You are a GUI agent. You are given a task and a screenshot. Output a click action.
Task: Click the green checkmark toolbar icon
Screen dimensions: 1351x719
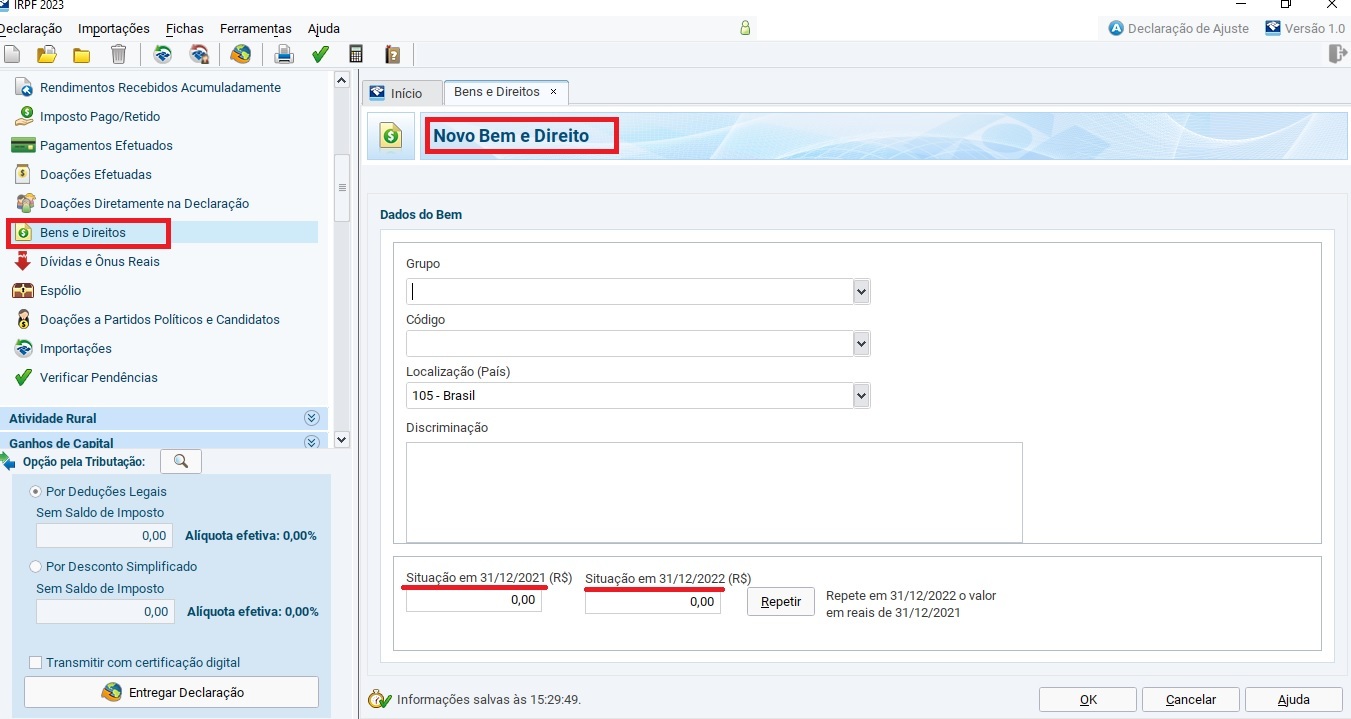[x=320, y=54]
